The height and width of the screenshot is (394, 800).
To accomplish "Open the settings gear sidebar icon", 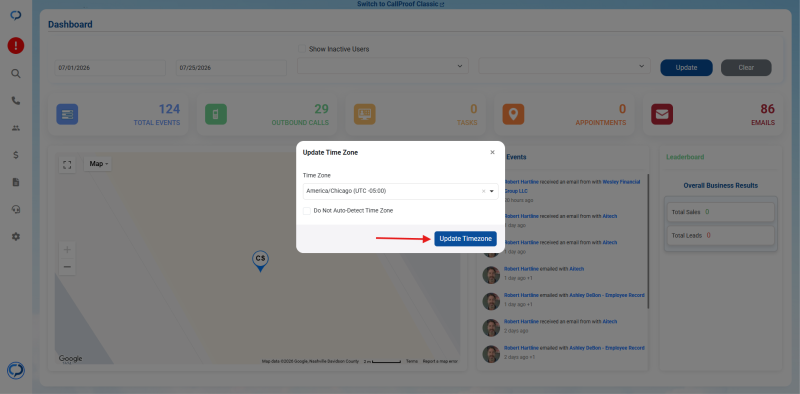I will point(16,236).
